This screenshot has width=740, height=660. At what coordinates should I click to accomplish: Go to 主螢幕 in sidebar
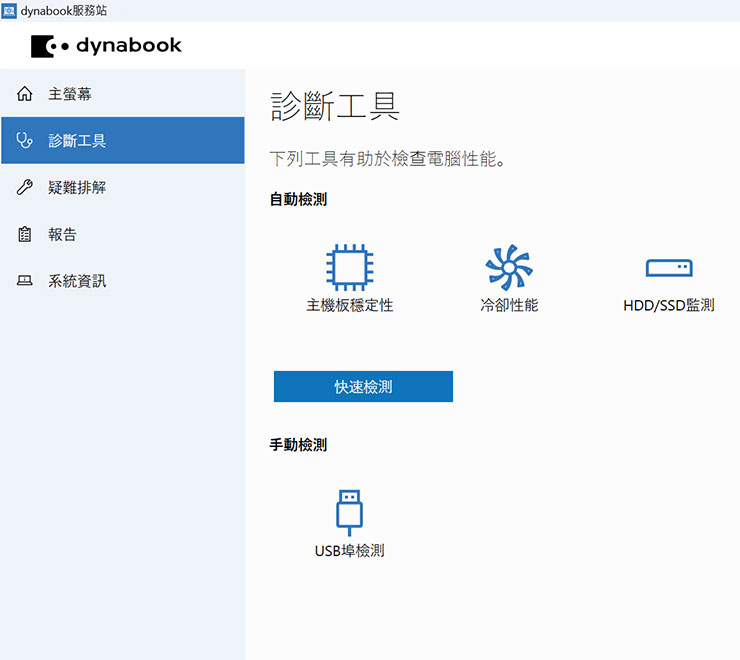tap(123, 93)
